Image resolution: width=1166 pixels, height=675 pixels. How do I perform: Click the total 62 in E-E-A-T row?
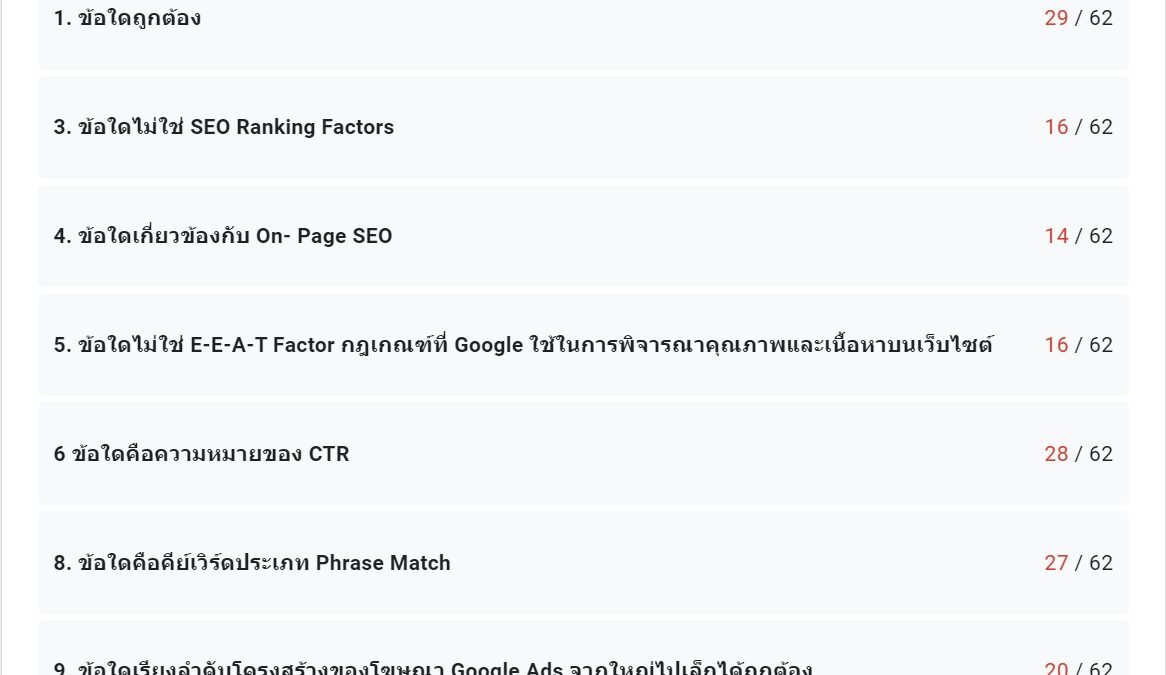[x=1101, y=345]
